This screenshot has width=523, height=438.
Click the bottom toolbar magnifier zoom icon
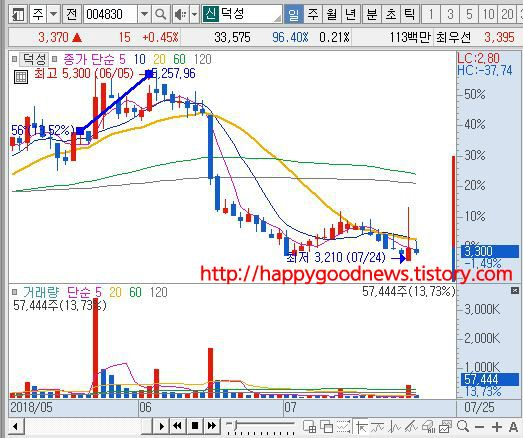point(463,427)
